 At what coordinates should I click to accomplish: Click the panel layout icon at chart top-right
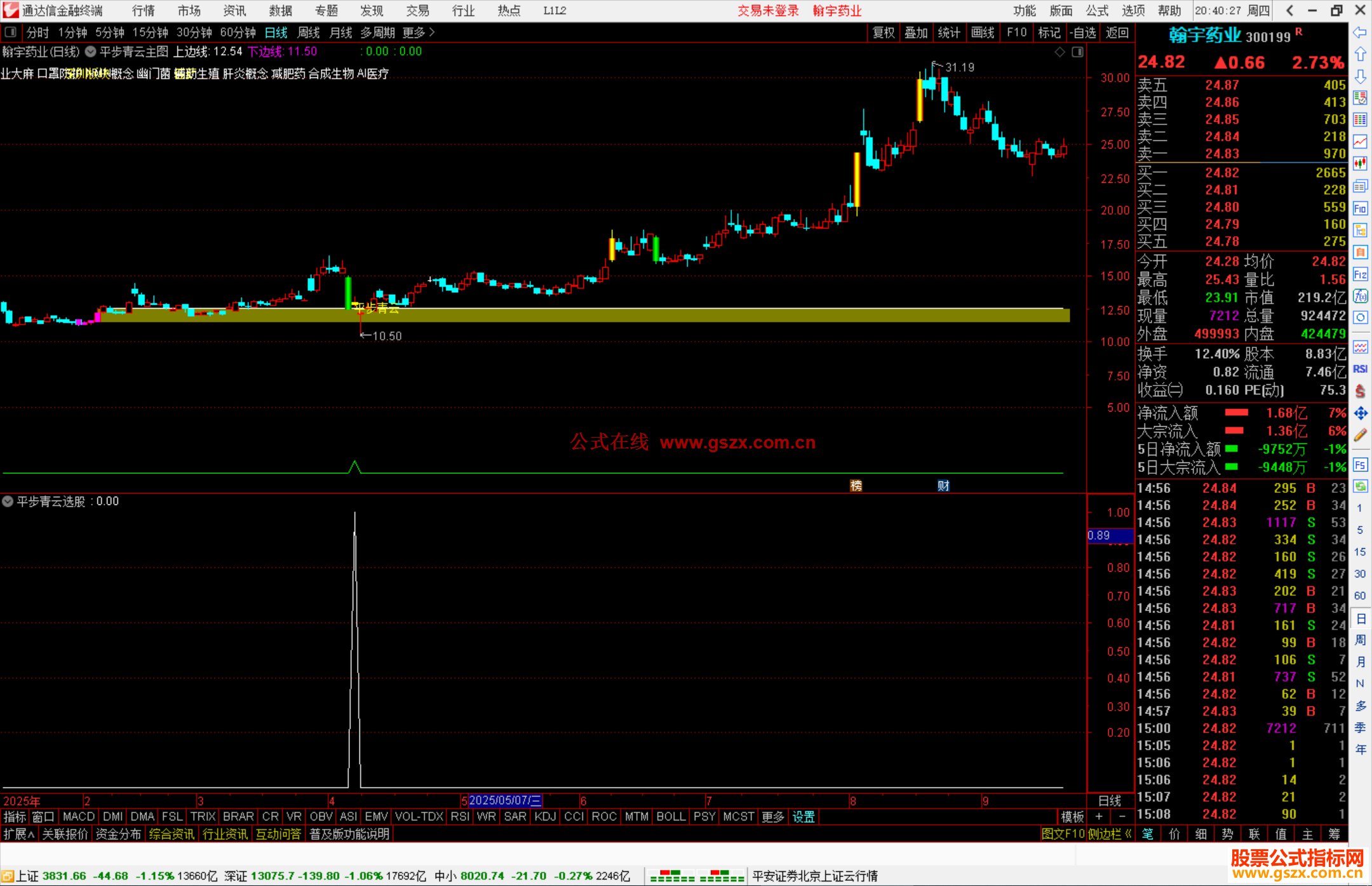click(1077, 52)
